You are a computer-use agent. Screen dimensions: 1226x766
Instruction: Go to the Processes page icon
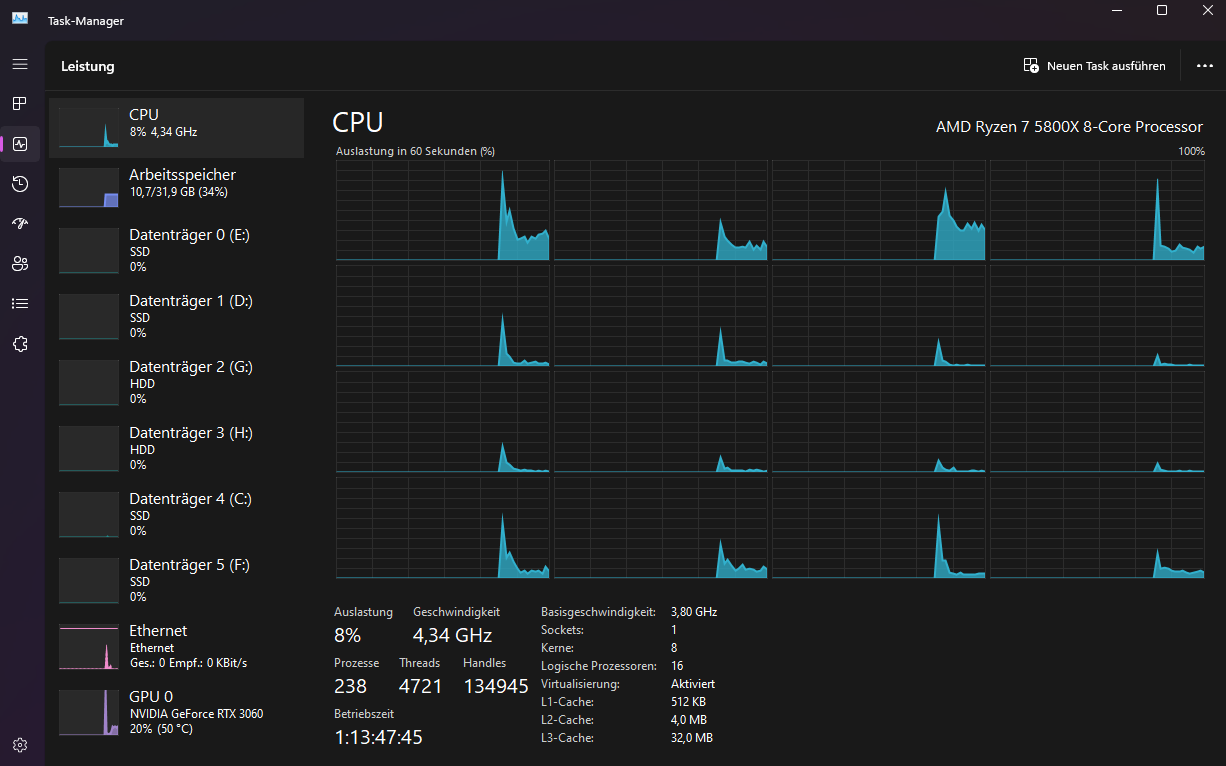(x=20, y=104)
